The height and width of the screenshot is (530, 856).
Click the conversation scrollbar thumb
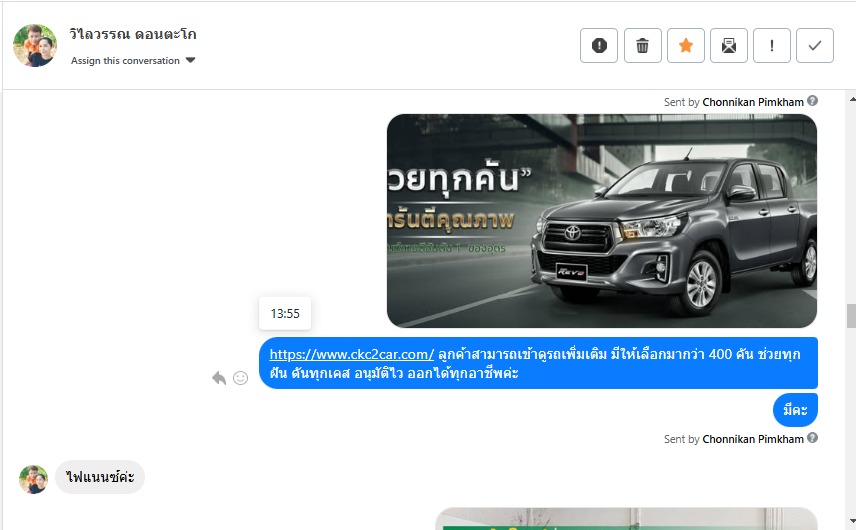coord(852,316)
